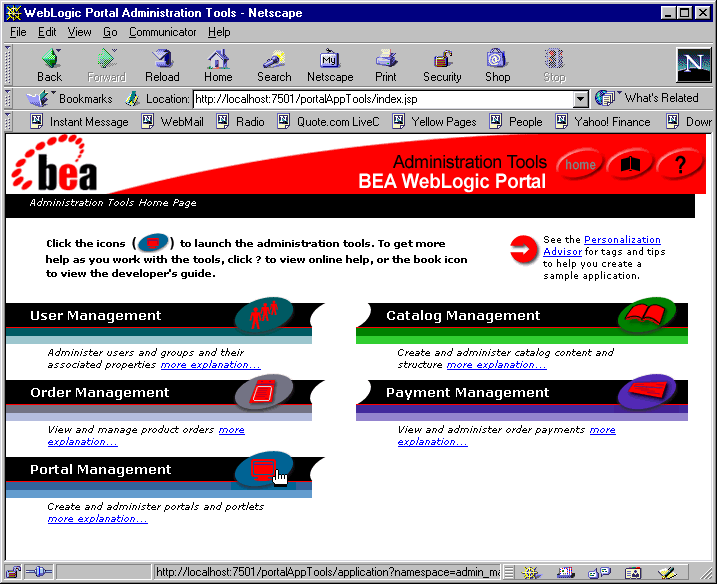Open Navigator from component bar
This screenshot has width=717, height=584.
(531, 572)
